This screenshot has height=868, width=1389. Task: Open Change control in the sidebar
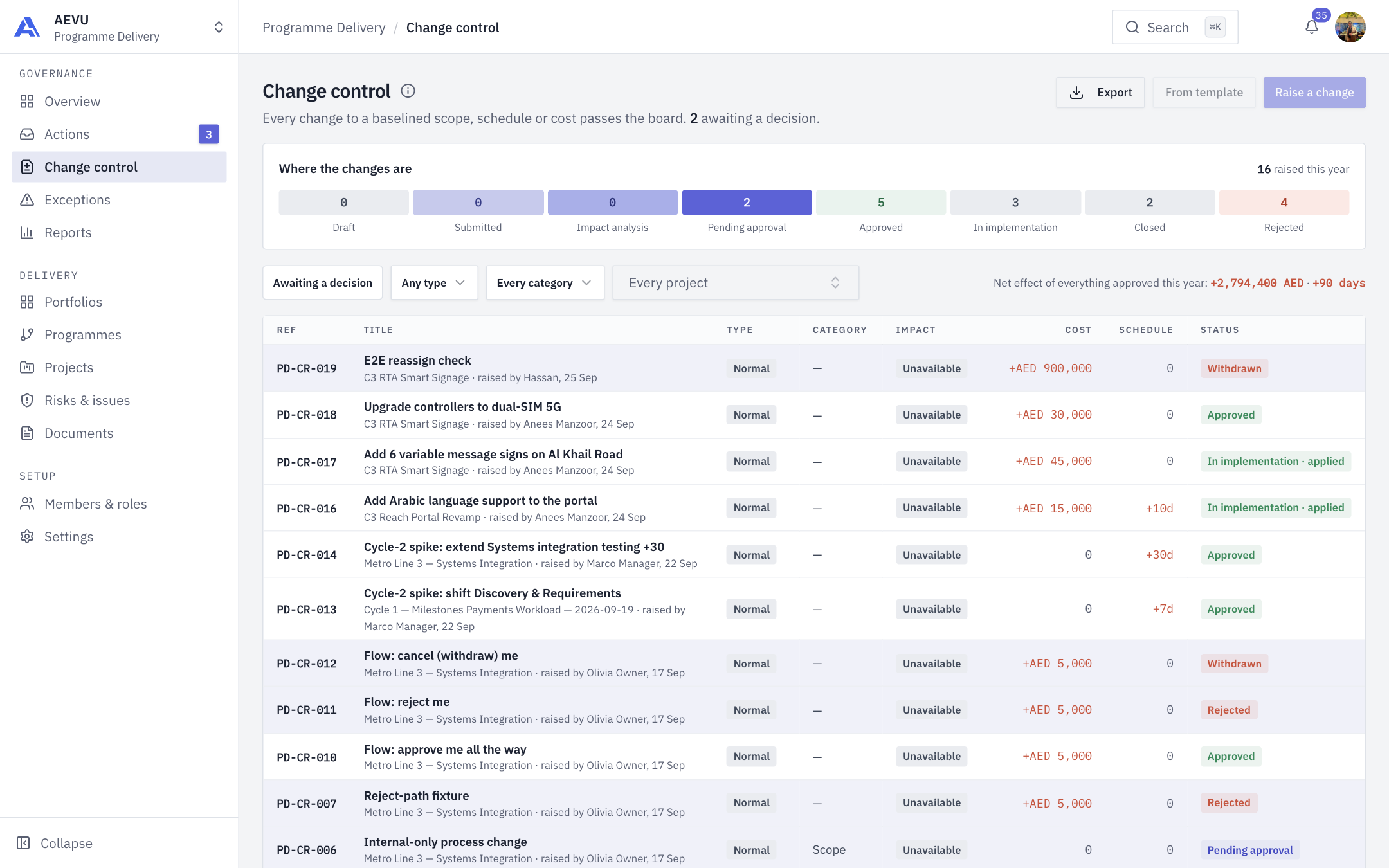[x=119, y=167]
